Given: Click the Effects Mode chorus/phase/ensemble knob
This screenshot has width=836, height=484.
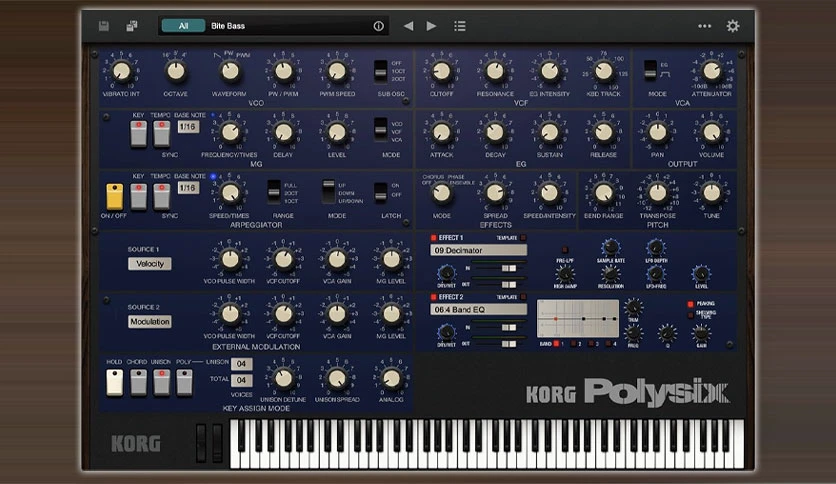Looking at the screenshot, I should 441,193.
